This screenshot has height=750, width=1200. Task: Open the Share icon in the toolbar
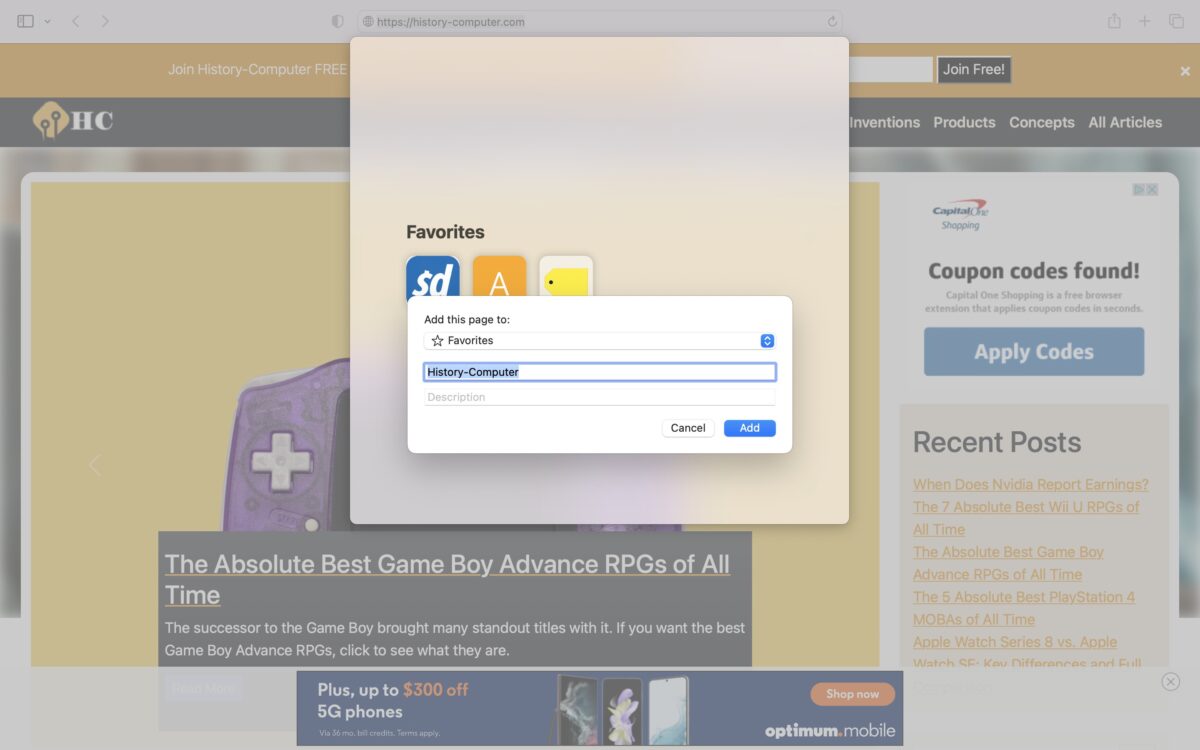pos(1114,21)
